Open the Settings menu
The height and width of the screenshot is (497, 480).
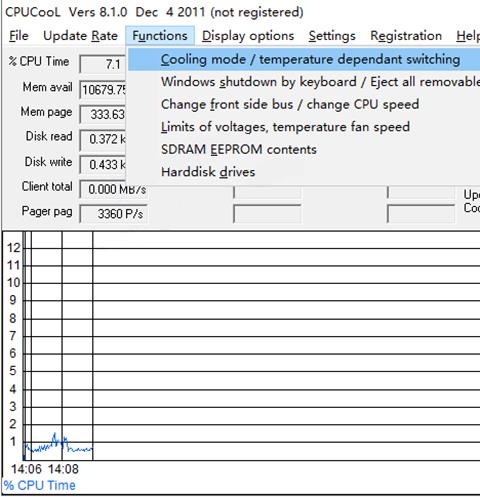tap(332, 36)
